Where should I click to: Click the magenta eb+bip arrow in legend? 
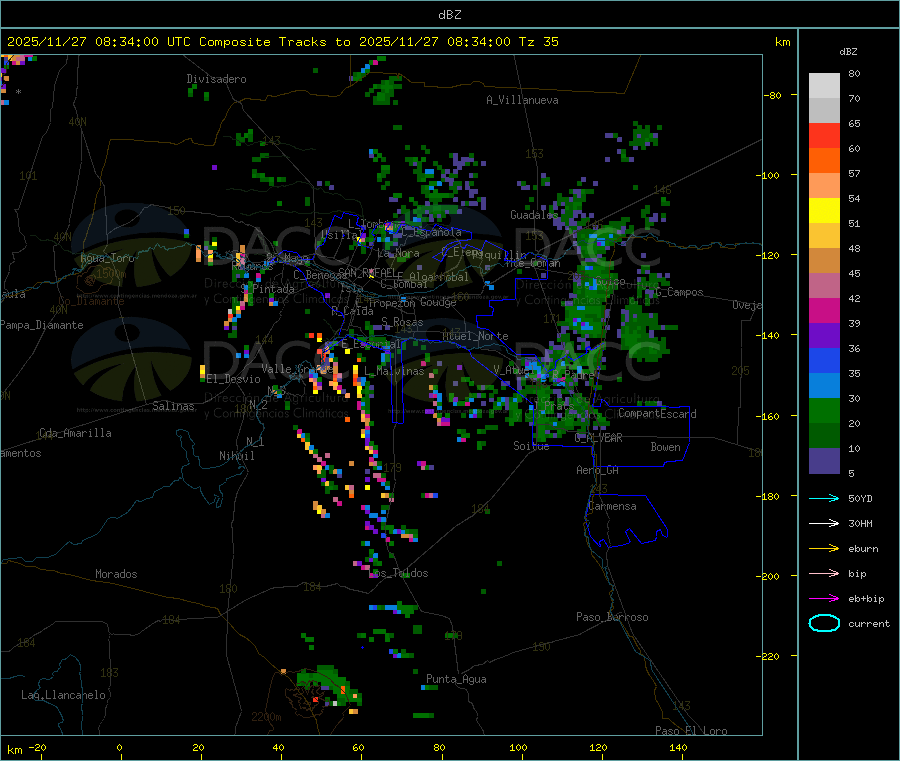tap(824, 599)
